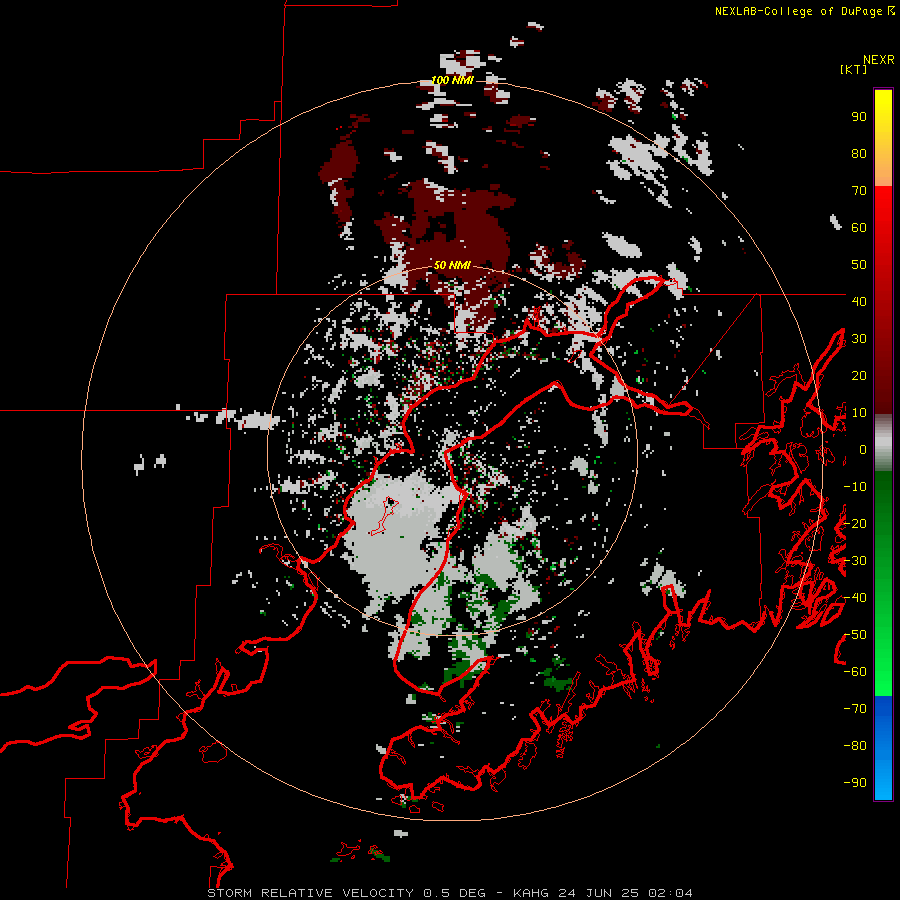900x900 pixels.
Task: Select the 40 knot scale value
Action: pos(859,301)
